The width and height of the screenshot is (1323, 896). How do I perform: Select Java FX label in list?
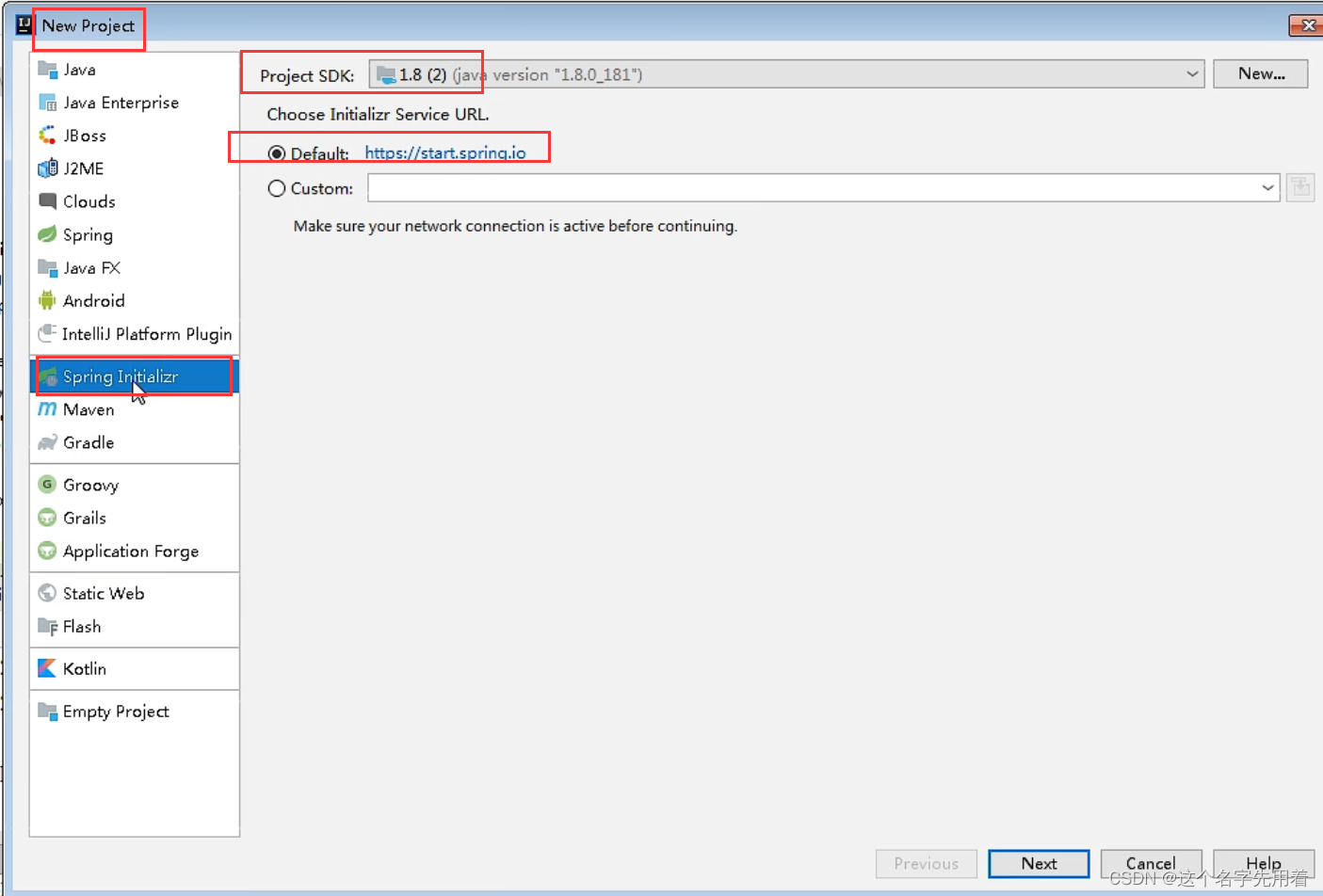click(x=91, y=267)
